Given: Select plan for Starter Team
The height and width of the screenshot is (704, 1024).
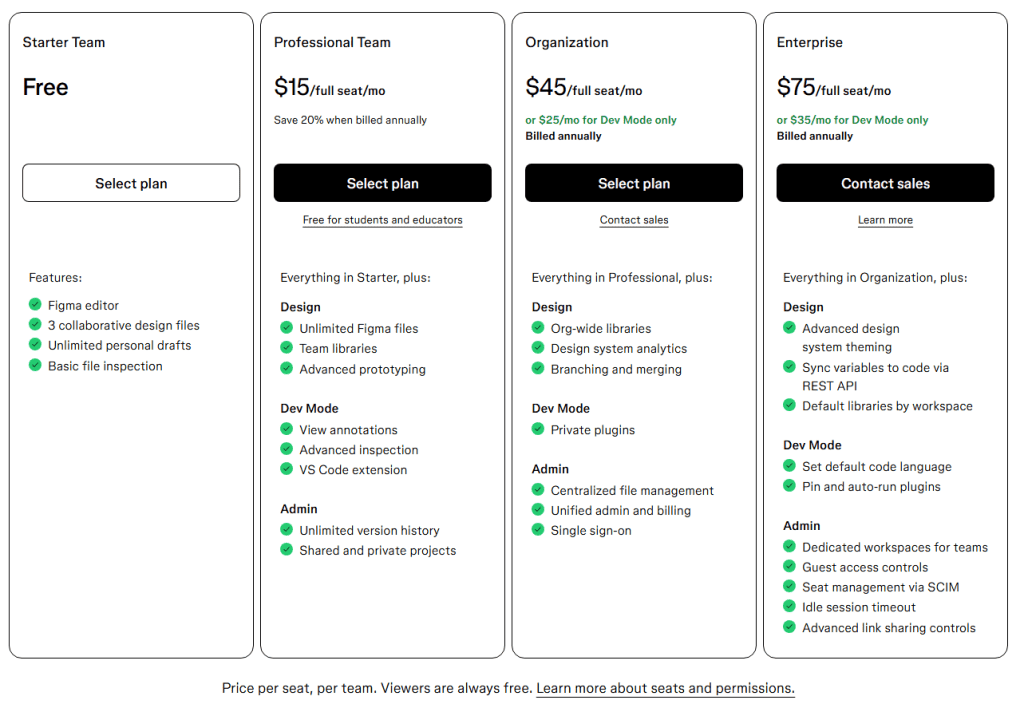Looking at the screenshot, I should pos(130,183).
